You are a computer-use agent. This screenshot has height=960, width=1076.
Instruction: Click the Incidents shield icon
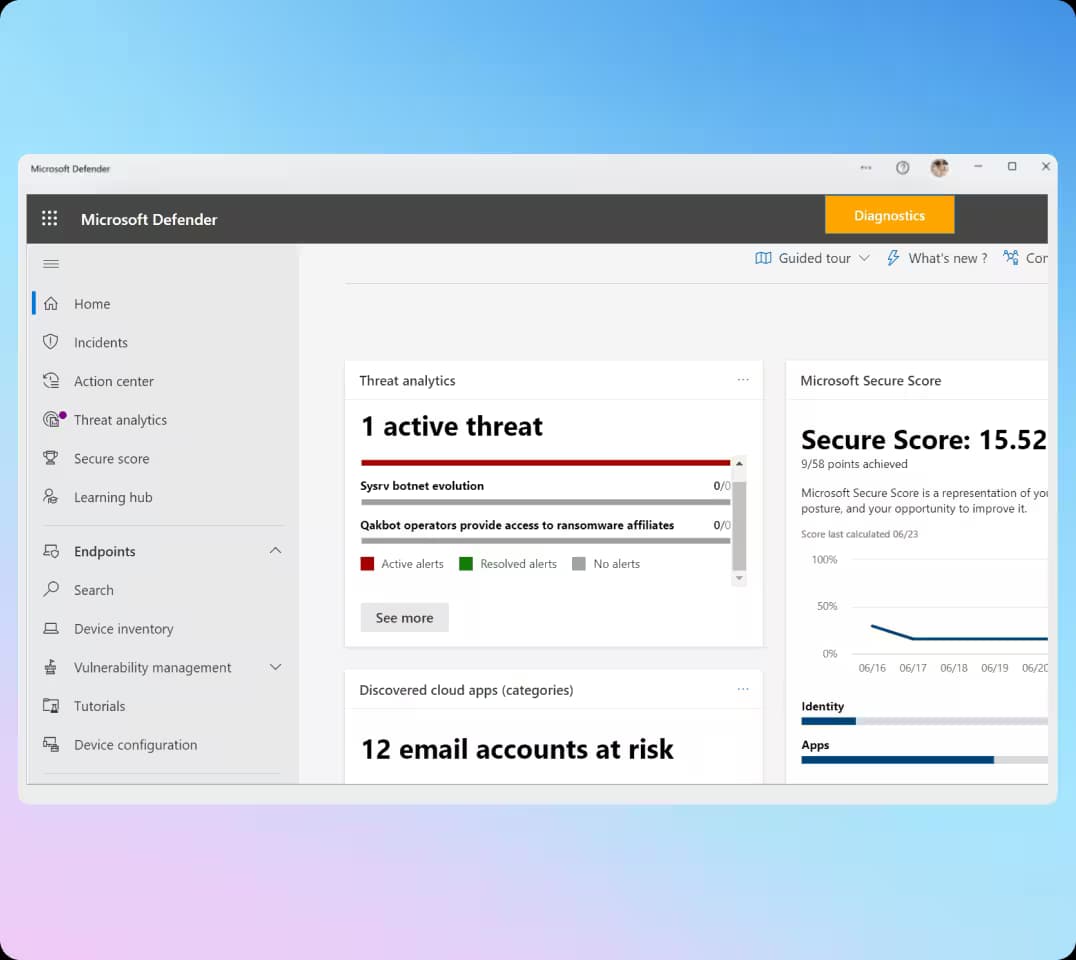51,342
